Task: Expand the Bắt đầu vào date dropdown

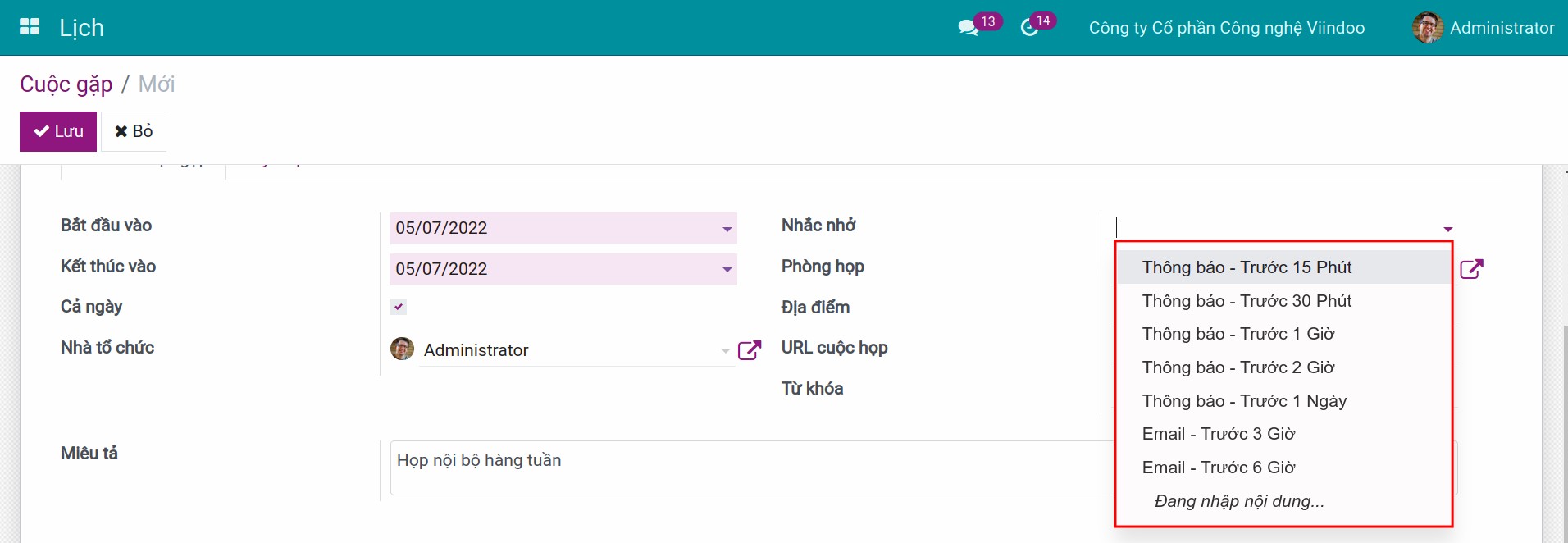Action: tap(727, 229)
